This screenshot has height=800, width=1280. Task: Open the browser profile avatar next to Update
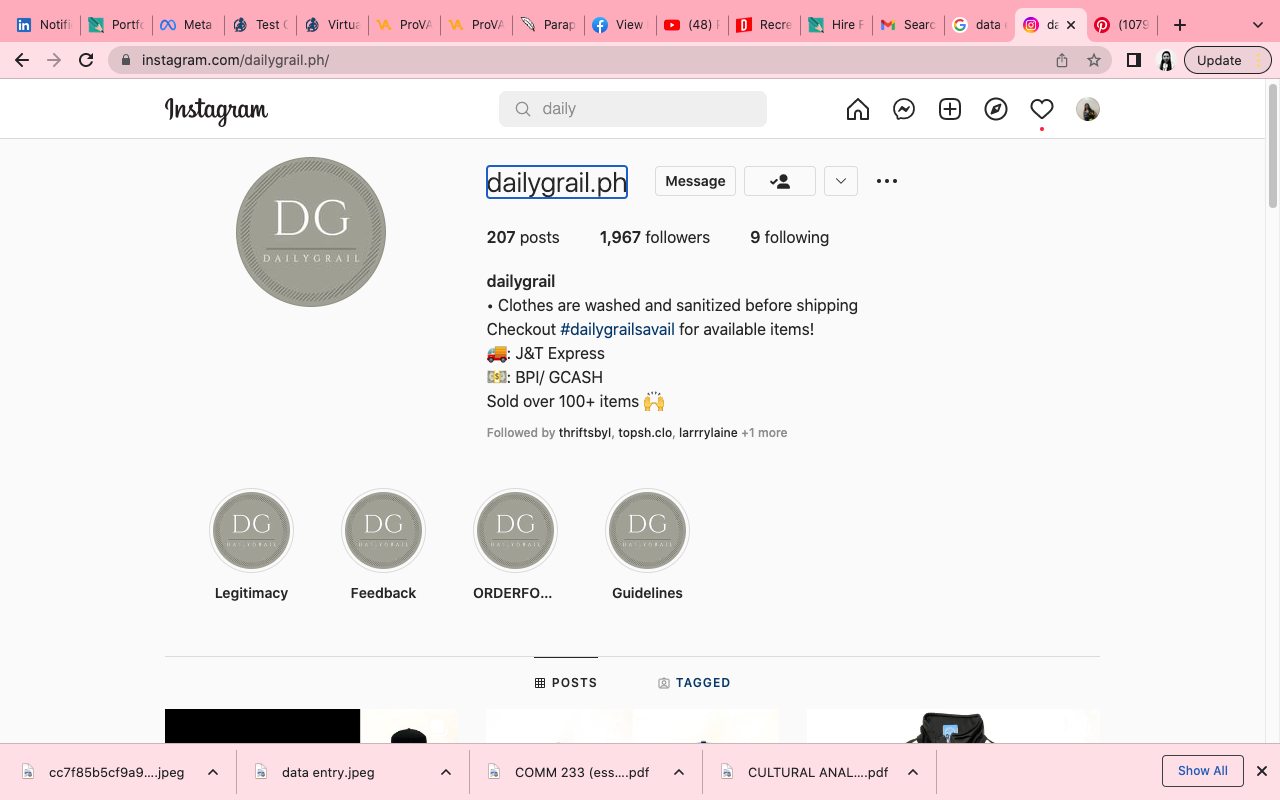pos(1165,60)
